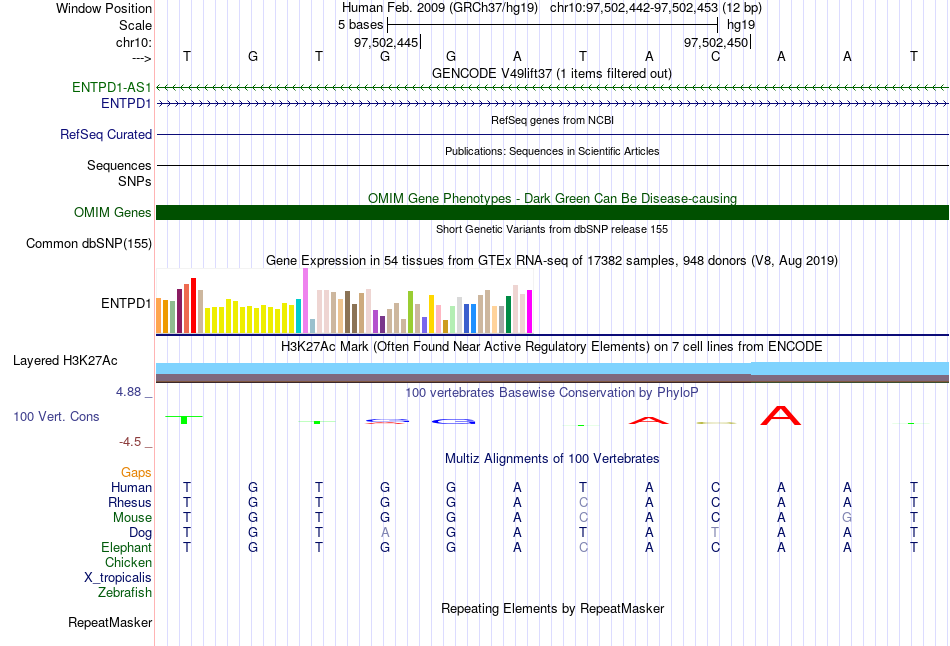The width and height of the screenshot is (950, 646).
Task: Click the OMIM Genes track label
Action: 113,213
